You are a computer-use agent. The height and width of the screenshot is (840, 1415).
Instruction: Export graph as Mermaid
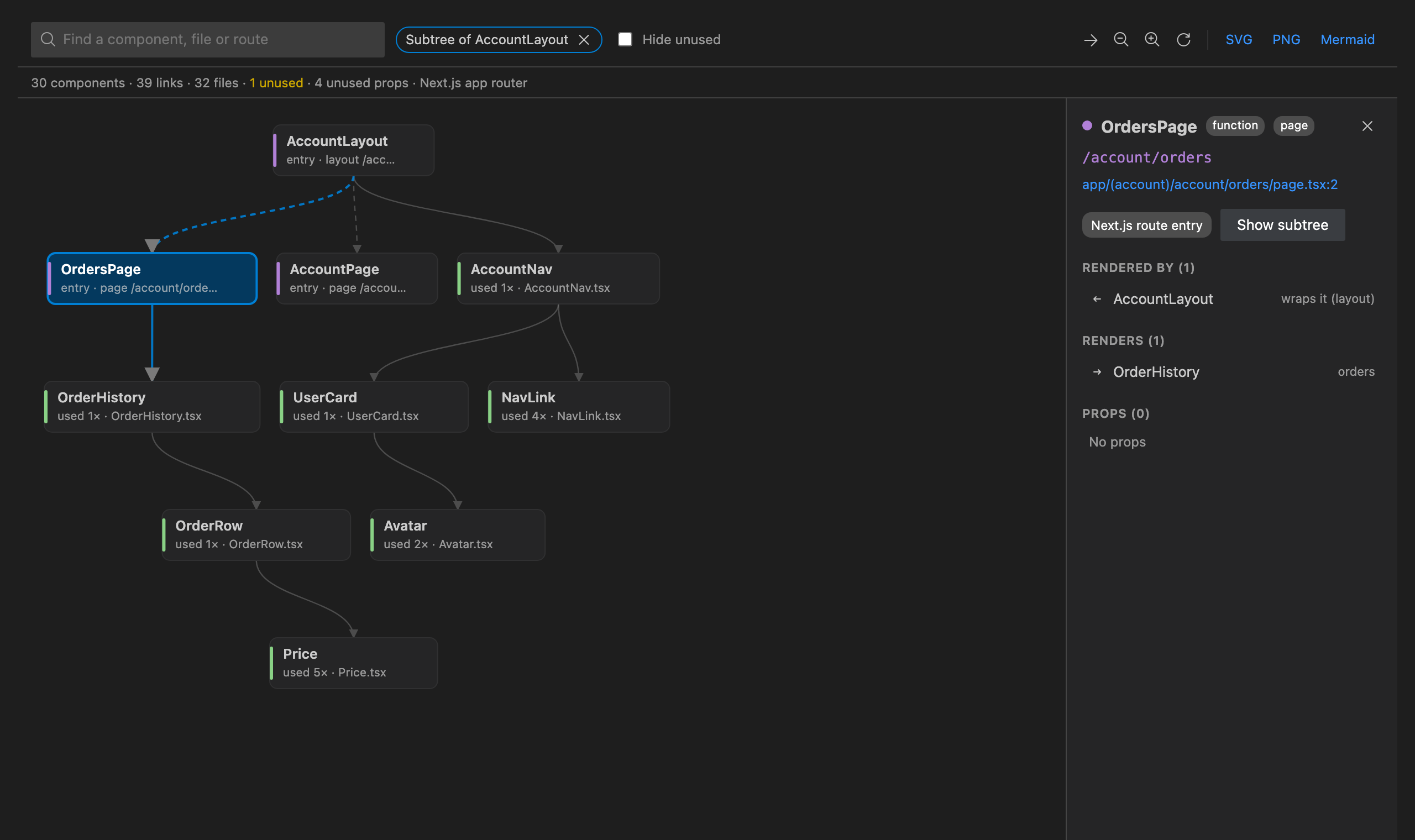pos(1347,40)
